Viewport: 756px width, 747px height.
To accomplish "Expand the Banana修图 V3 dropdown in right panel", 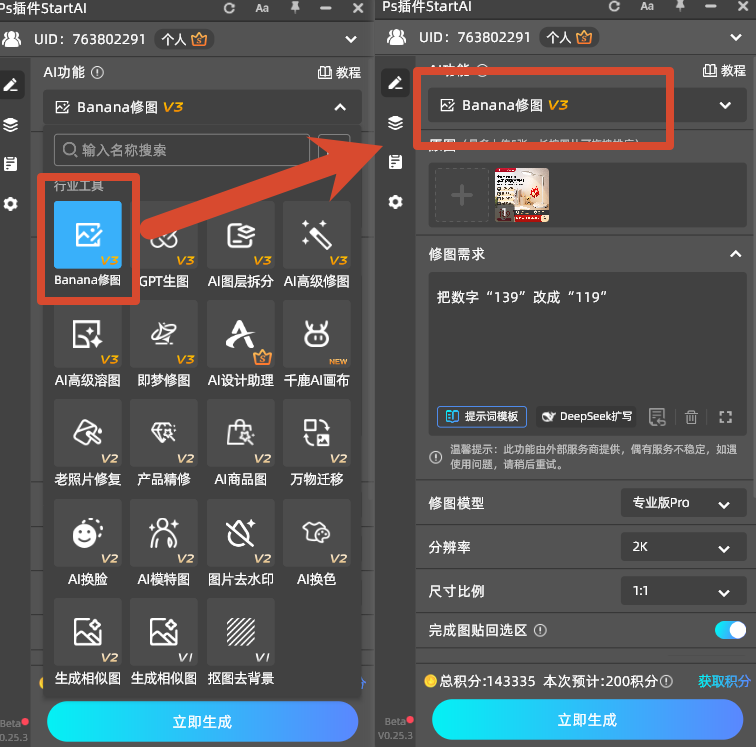I will [x=725, y=105].
